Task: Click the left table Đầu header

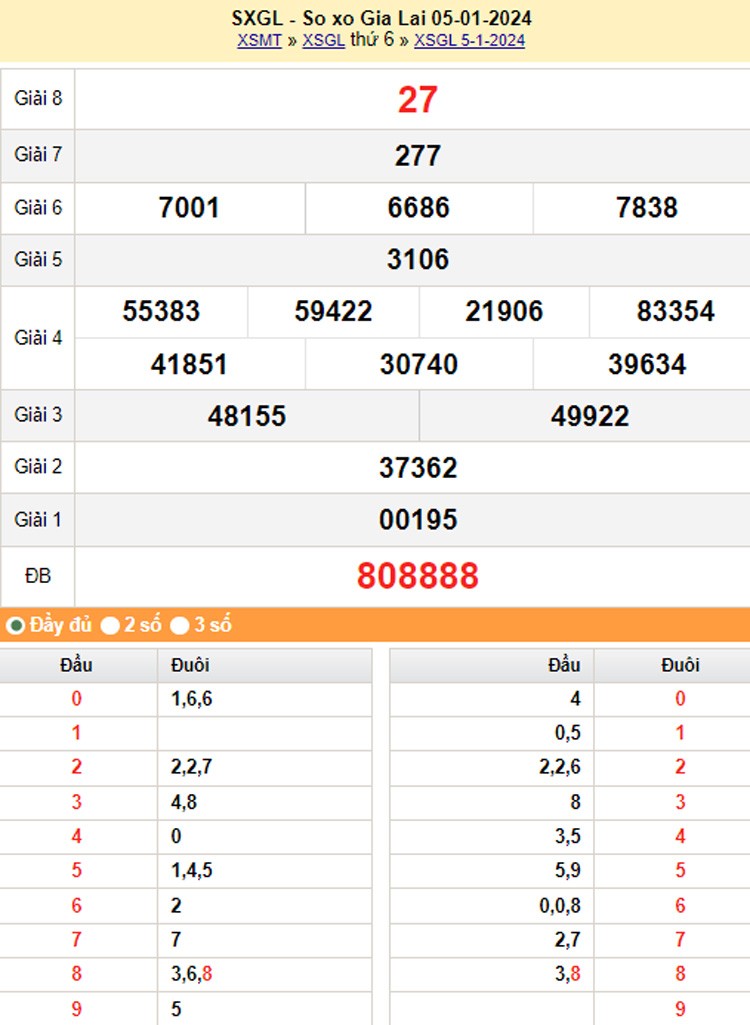Action: click(77, 665)
